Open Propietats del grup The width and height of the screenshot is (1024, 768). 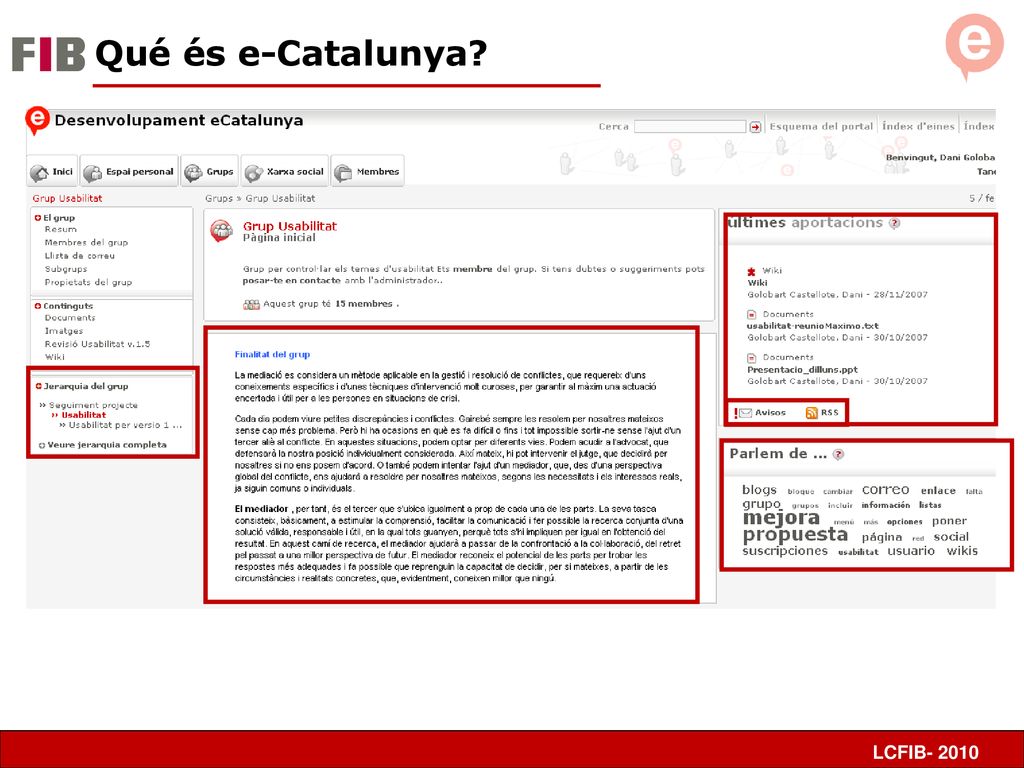88,282
